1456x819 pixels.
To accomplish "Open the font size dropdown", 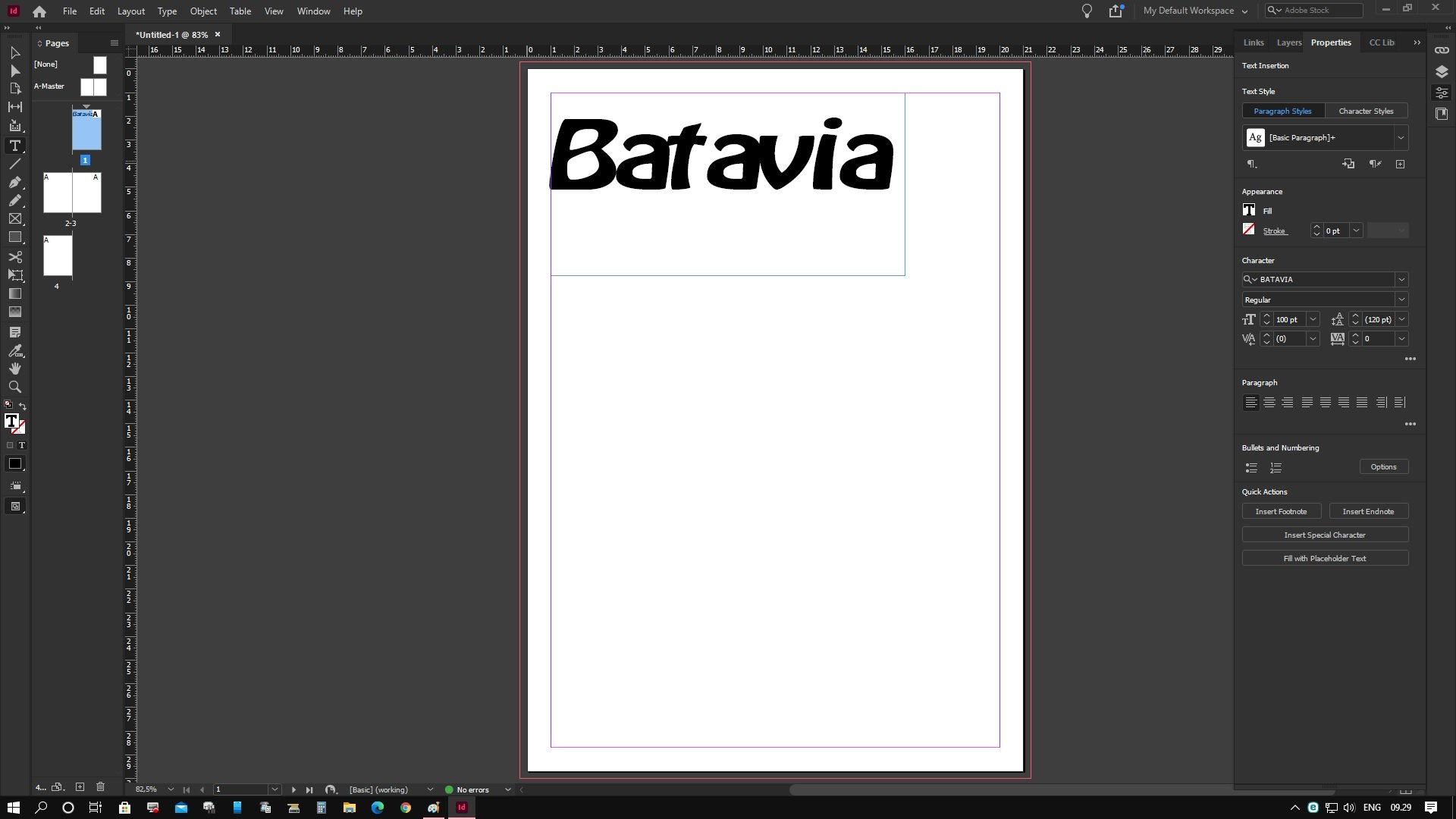I will tap(1313, 319).
